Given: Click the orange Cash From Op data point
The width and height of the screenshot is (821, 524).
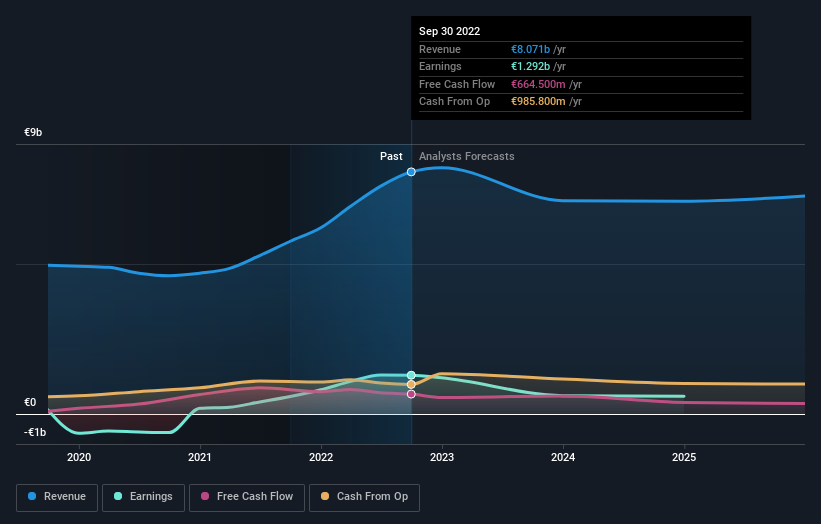Looking at the screenshot, I should (411, 385).
